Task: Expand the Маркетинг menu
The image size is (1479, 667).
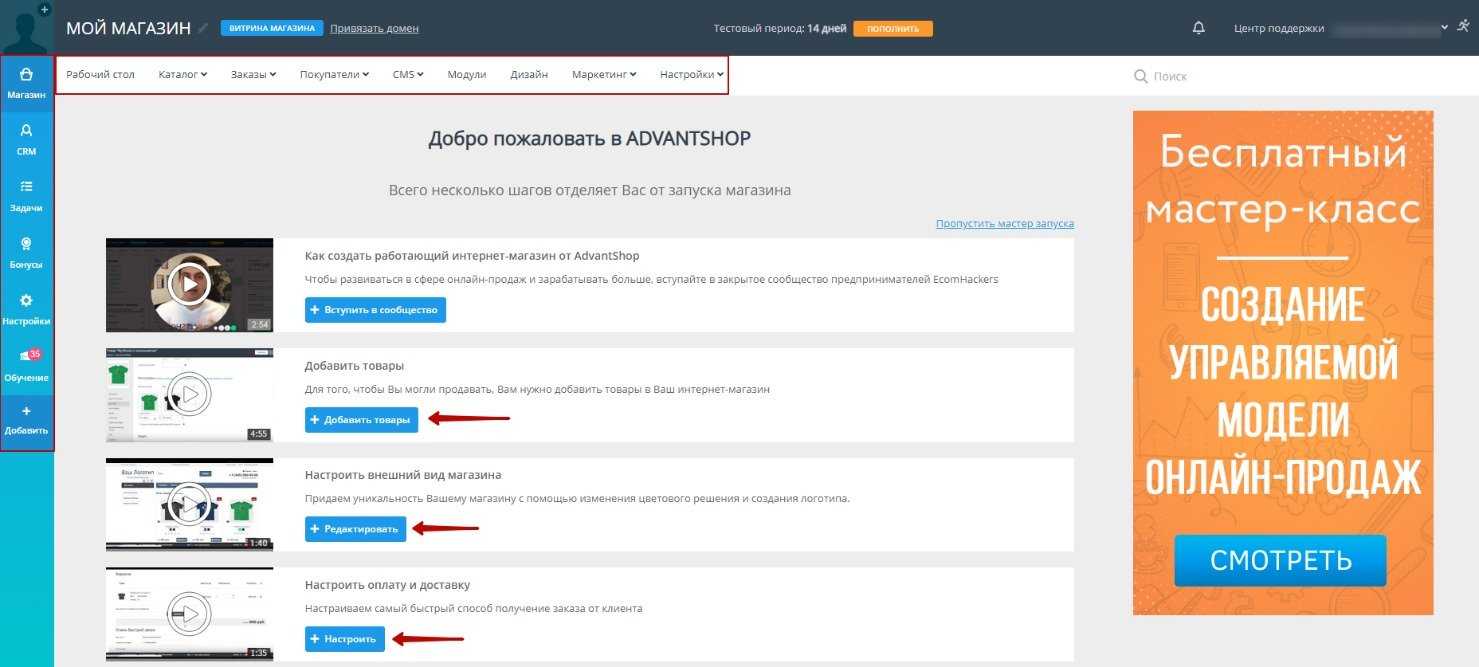Action: 604,74
